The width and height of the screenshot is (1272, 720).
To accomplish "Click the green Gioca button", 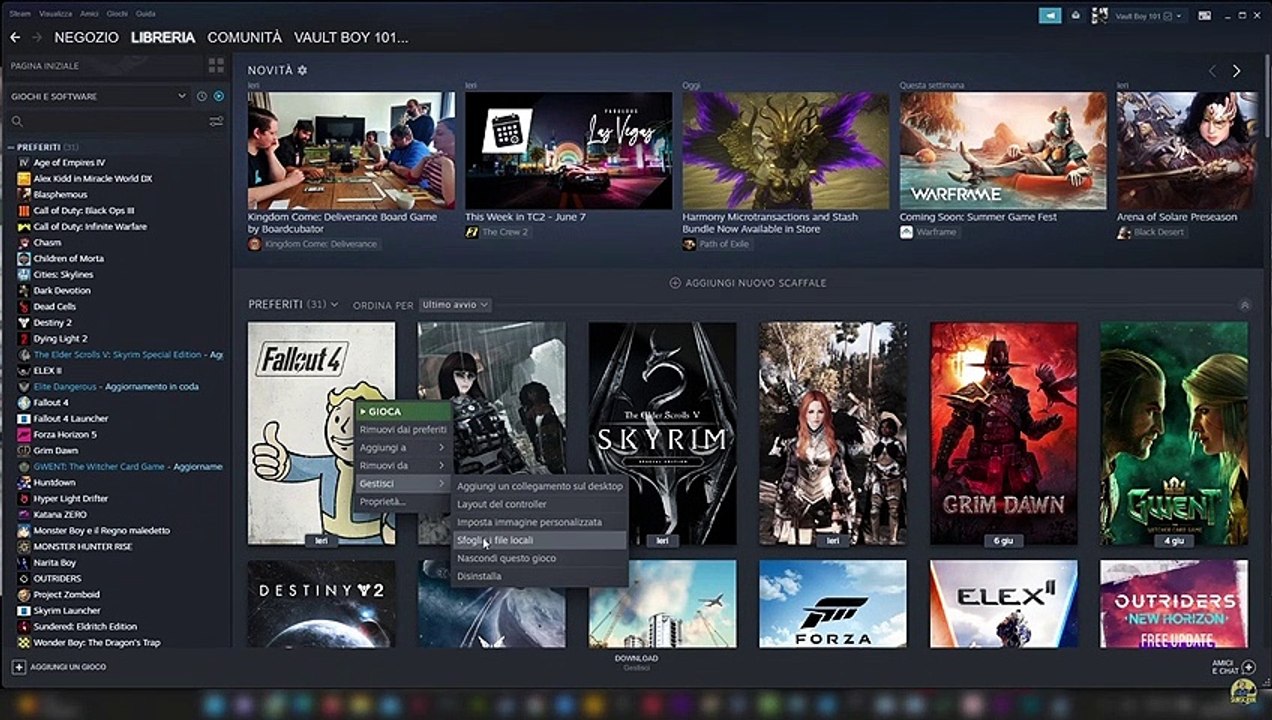I will tap(403, 411).
